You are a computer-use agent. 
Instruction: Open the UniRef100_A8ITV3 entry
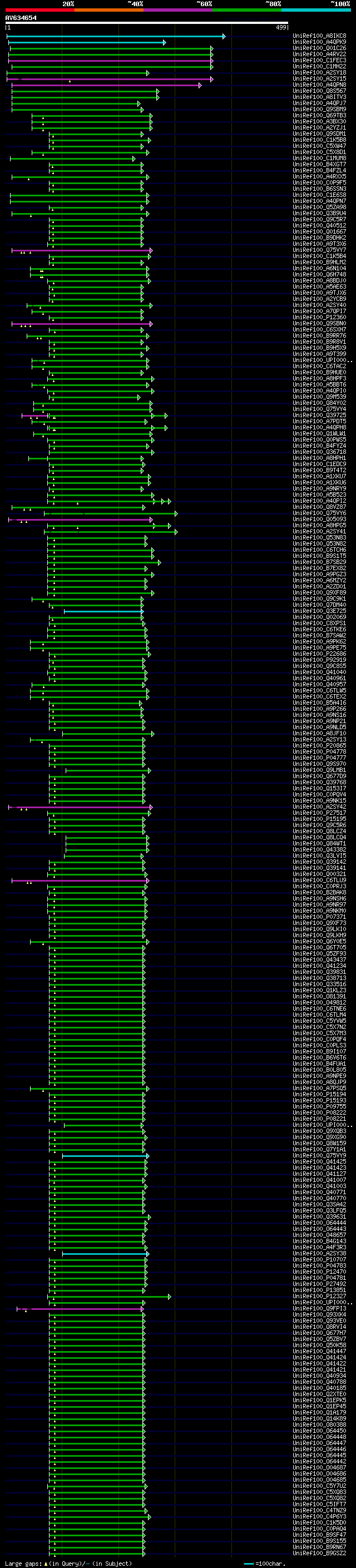[319, 97]
